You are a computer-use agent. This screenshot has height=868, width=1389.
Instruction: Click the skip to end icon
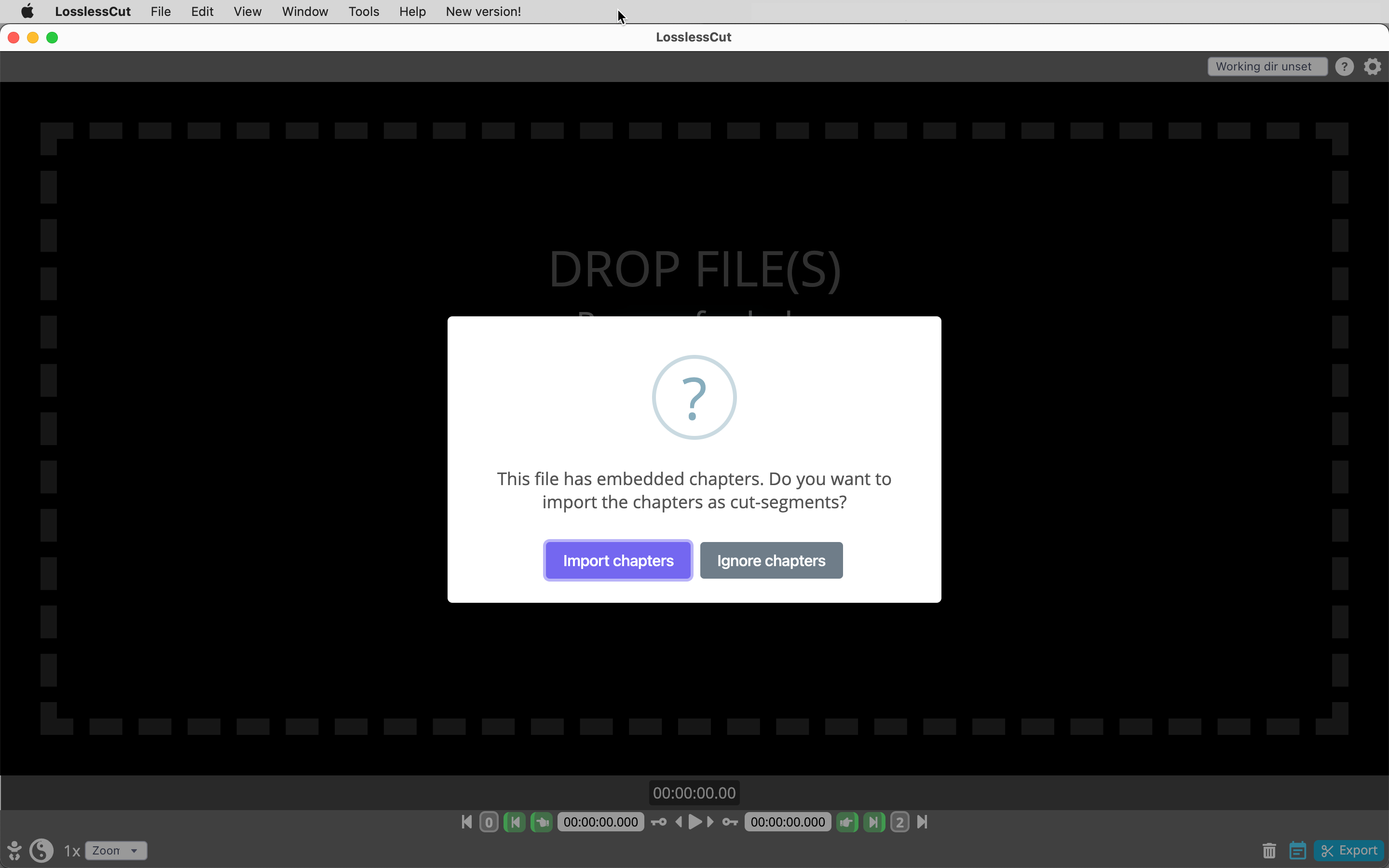coord(920,822)
